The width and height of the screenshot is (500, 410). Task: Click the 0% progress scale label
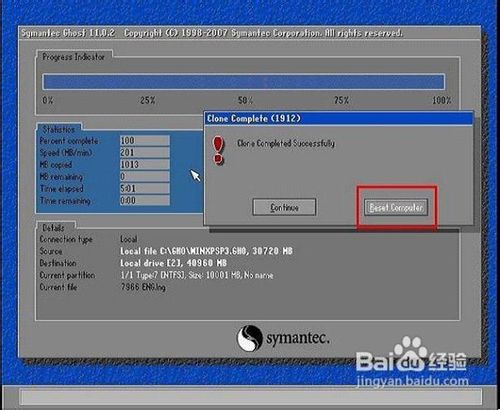(x=48, y=100)
